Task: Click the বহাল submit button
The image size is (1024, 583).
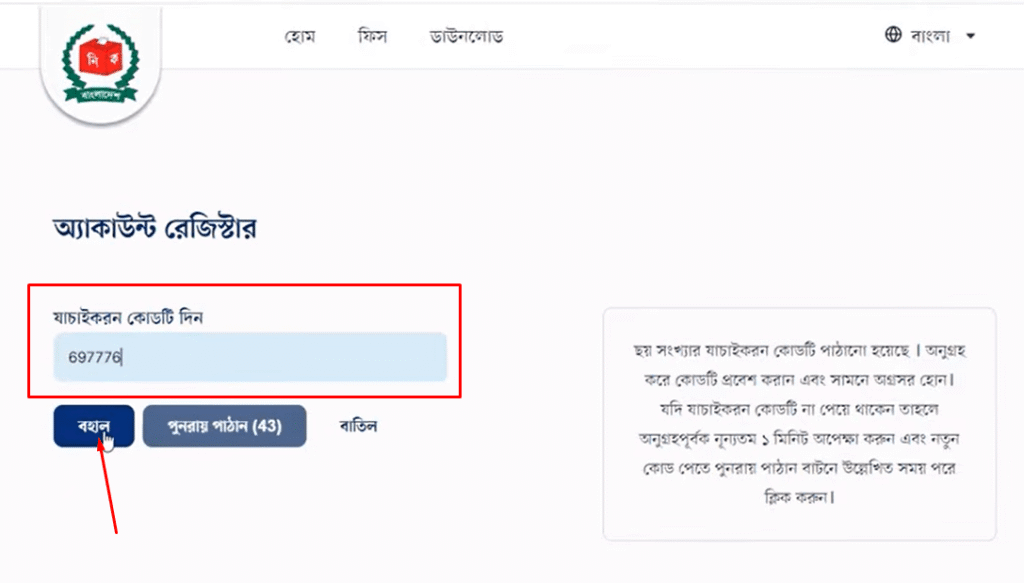Action: click(94, 426)
